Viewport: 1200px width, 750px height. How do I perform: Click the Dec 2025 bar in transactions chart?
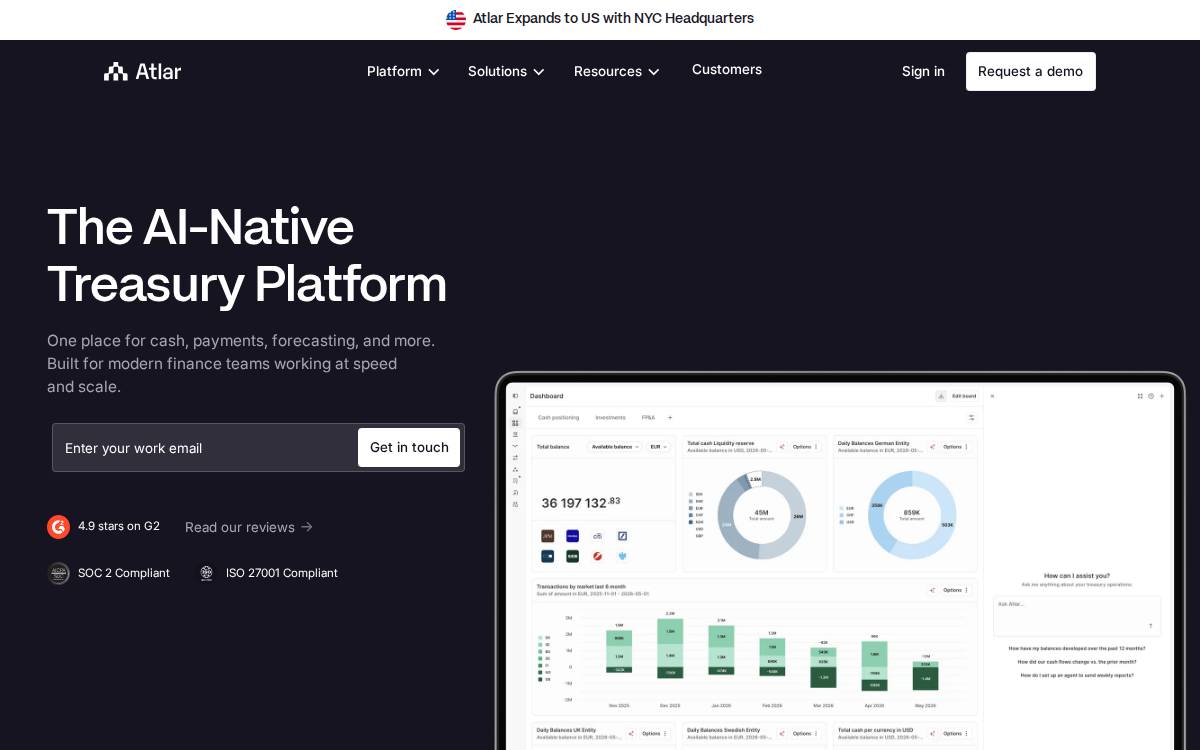(x=669, y=648)
